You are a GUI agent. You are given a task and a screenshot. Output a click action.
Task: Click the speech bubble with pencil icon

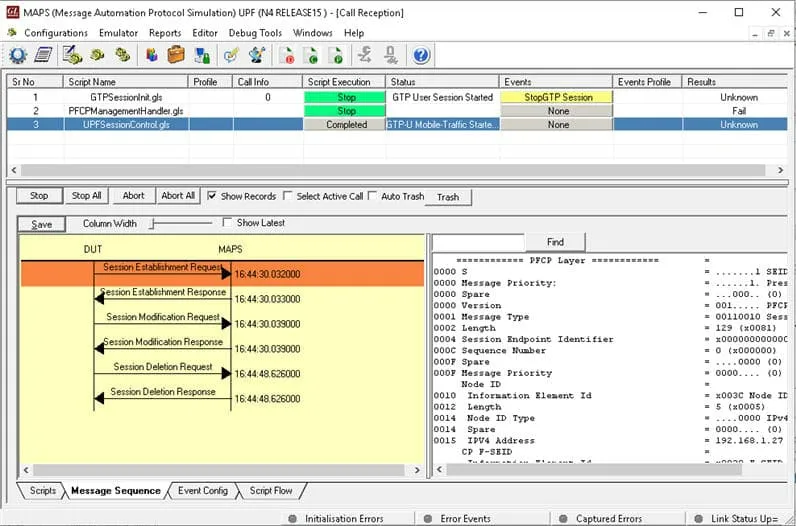pyautogui.click(x=231, y=55)
